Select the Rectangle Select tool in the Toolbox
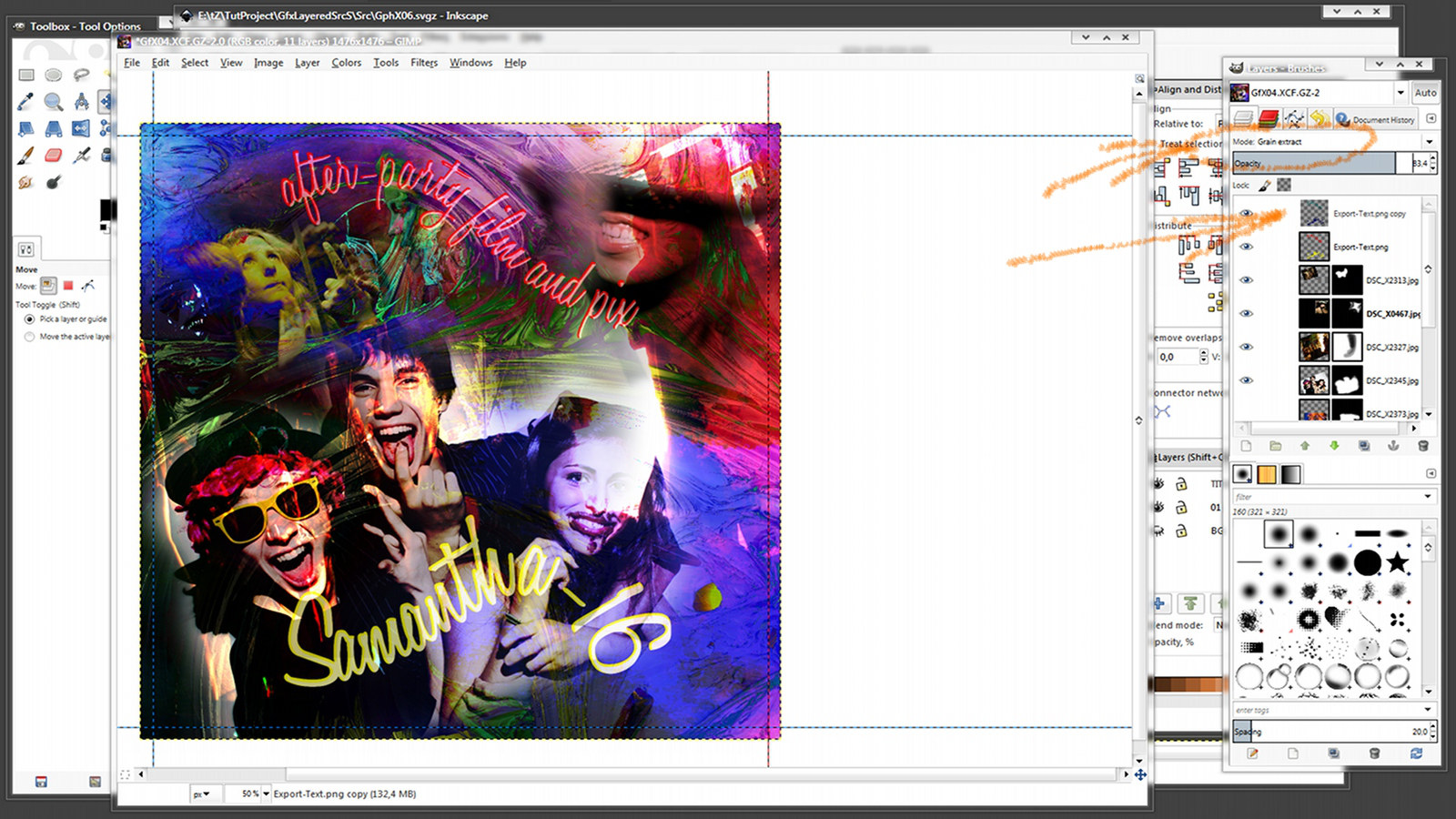The image size is (1456, 819). pos(26,76)
